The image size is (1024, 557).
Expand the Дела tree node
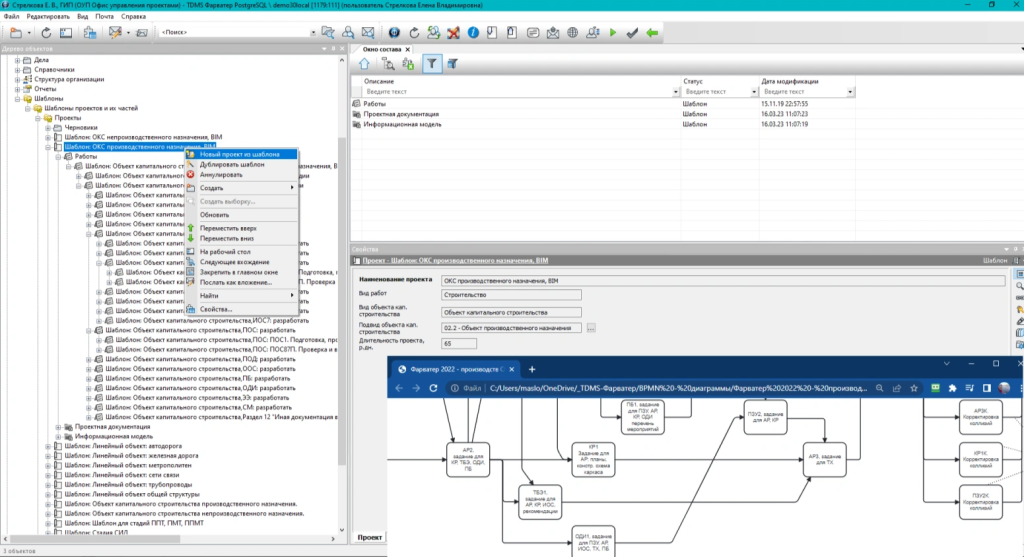coord(16,60)
